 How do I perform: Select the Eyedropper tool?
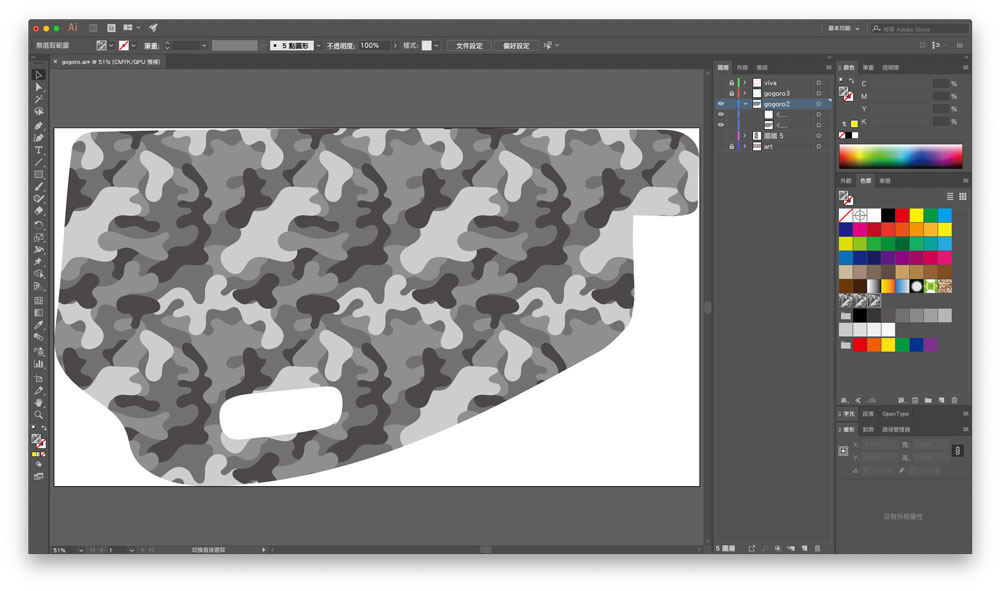[x=39, y=326]
